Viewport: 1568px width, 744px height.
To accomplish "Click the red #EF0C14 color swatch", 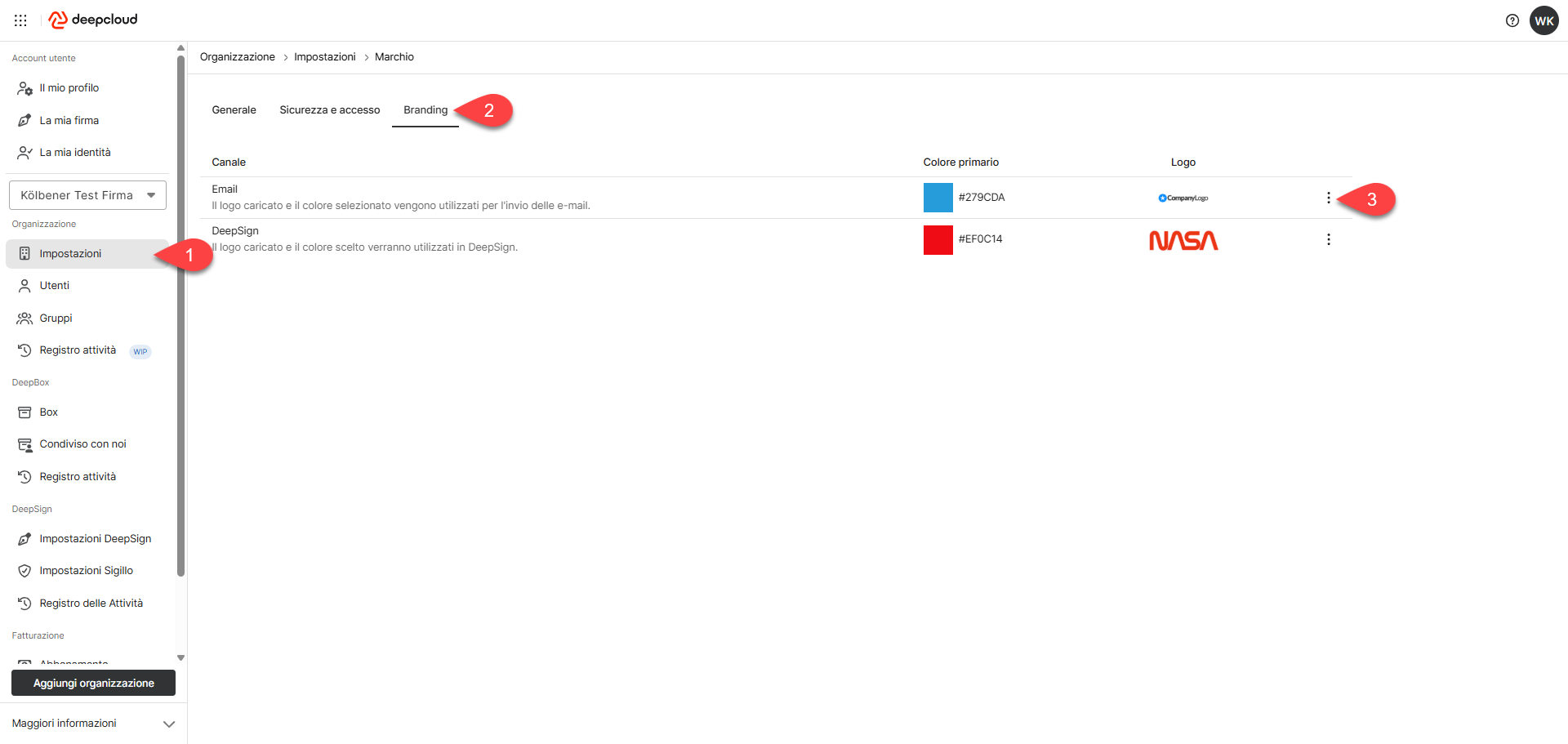I will [938, 239].
